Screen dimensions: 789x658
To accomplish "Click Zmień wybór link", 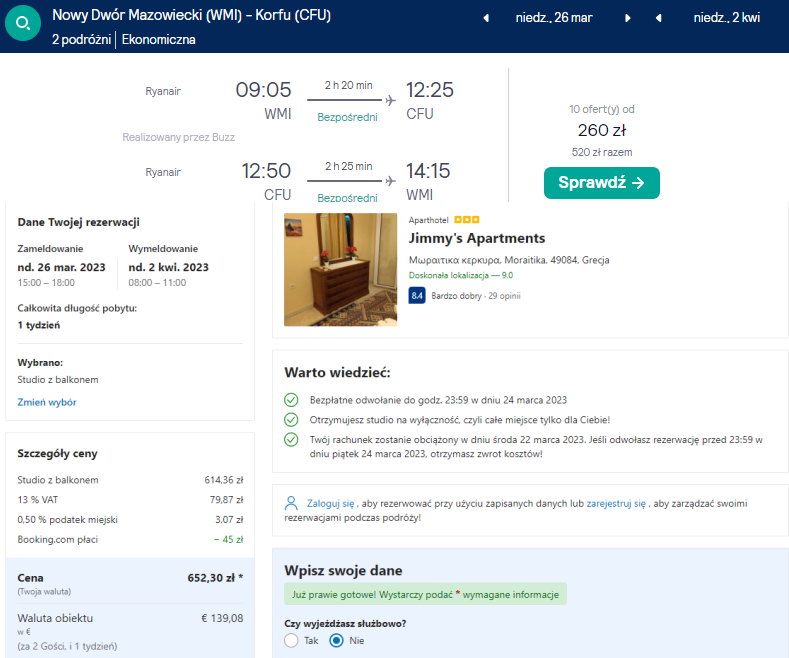I will click(x=47, y=402).
